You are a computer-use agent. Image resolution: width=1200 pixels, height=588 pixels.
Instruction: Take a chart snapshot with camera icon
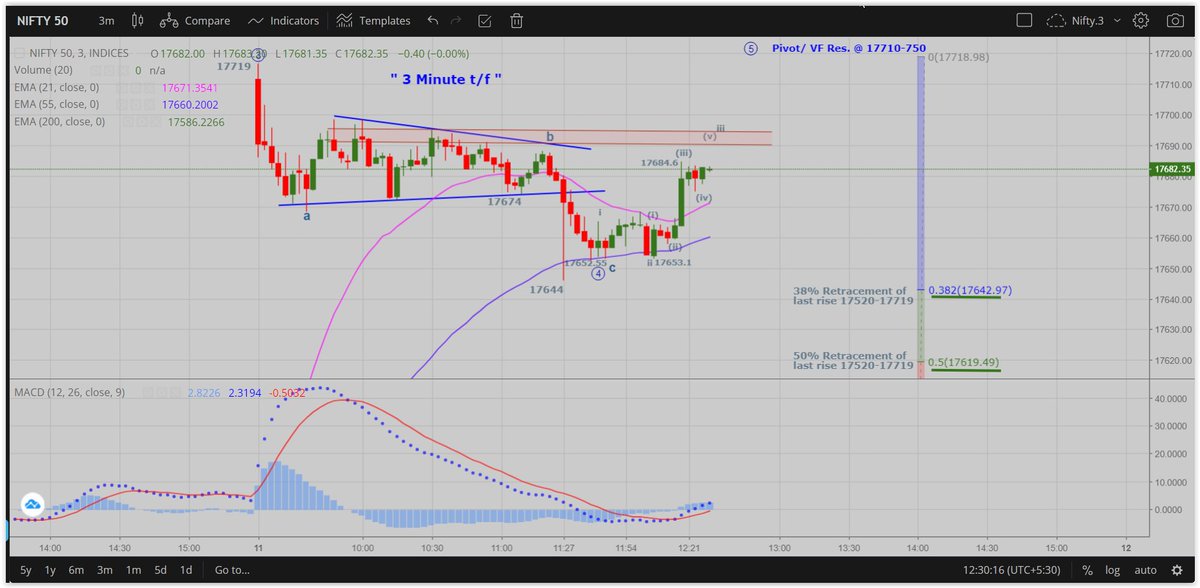[1176, 20]
